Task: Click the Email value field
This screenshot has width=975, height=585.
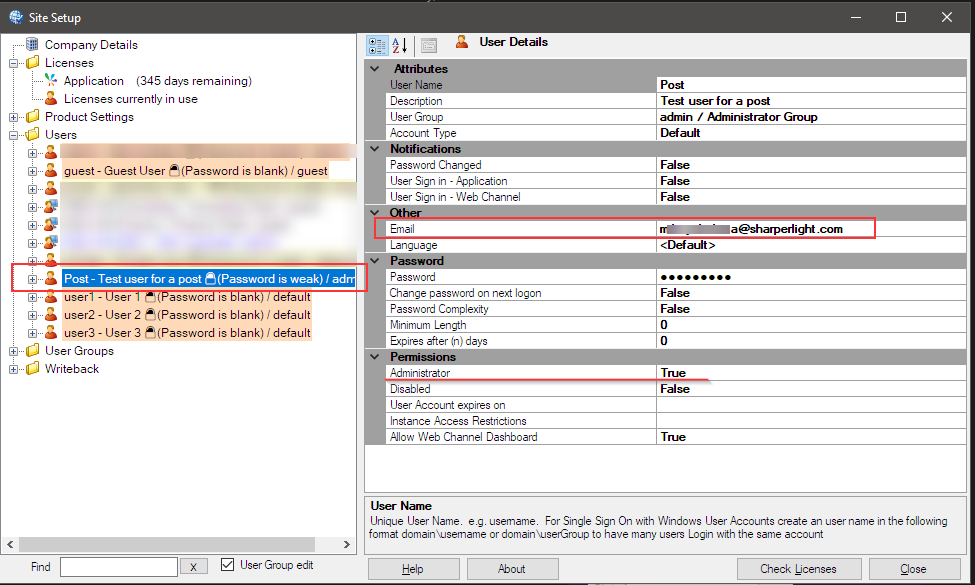Action: click(x=811, y=229)
